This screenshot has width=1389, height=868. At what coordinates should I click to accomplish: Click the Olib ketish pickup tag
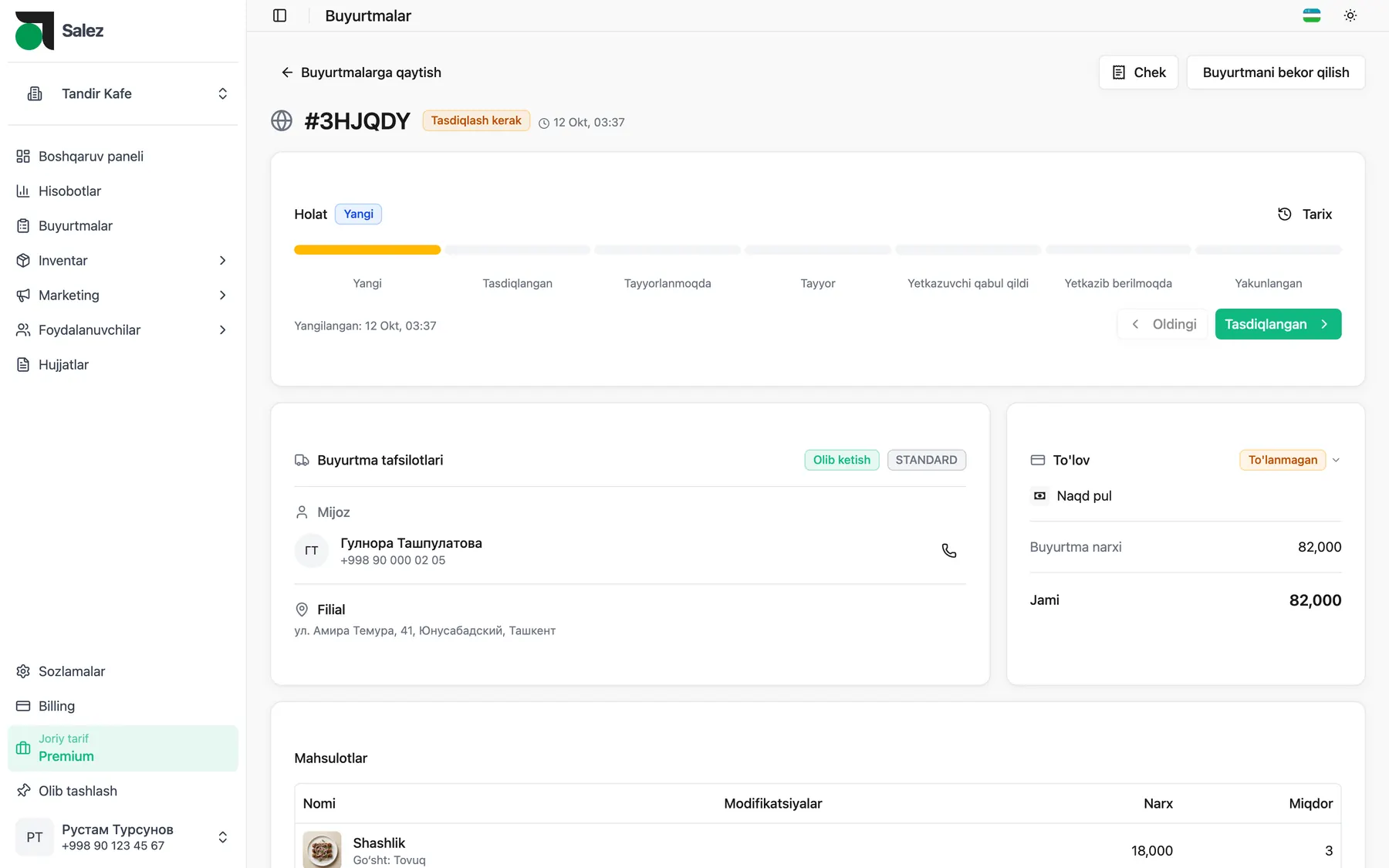point(842,460)
